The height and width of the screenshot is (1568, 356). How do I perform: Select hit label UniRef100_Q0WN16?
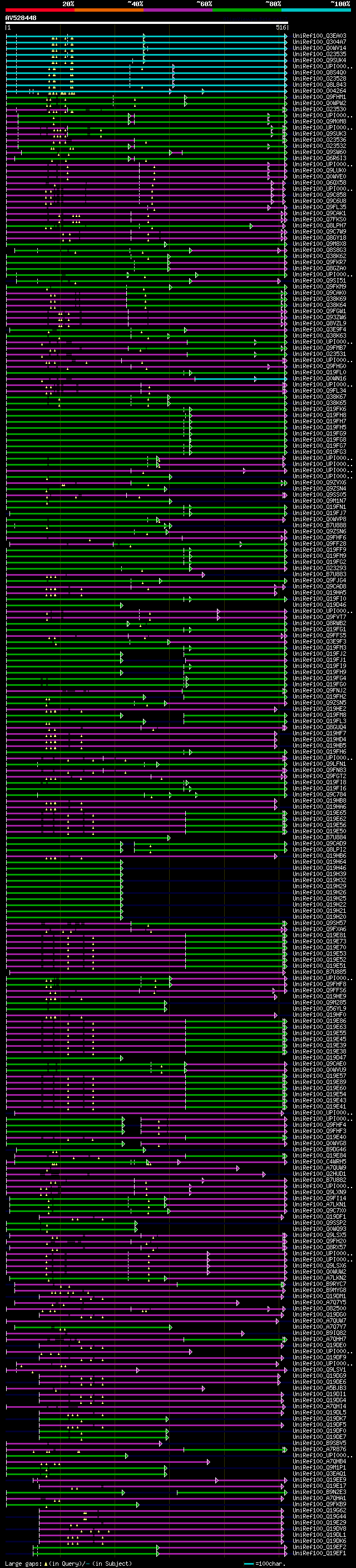click(319, 378)
